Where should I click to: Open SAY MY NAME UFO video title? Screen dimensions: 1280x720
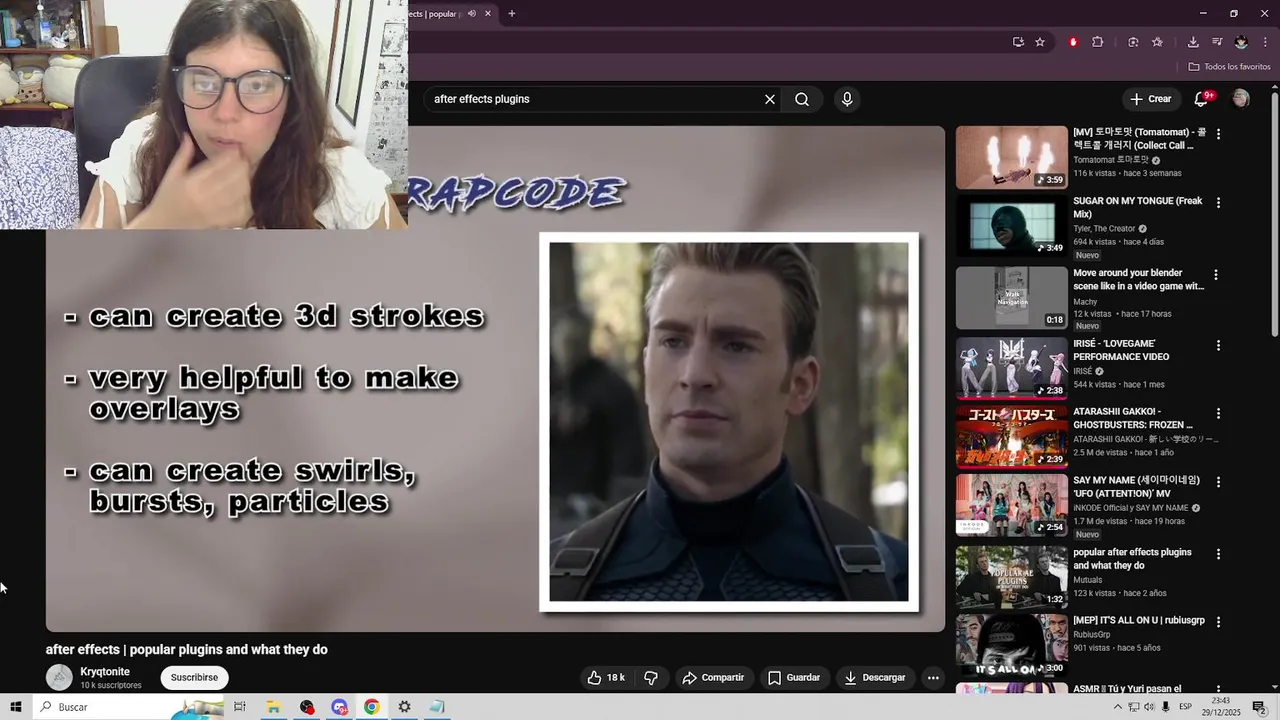(1136, 486)
